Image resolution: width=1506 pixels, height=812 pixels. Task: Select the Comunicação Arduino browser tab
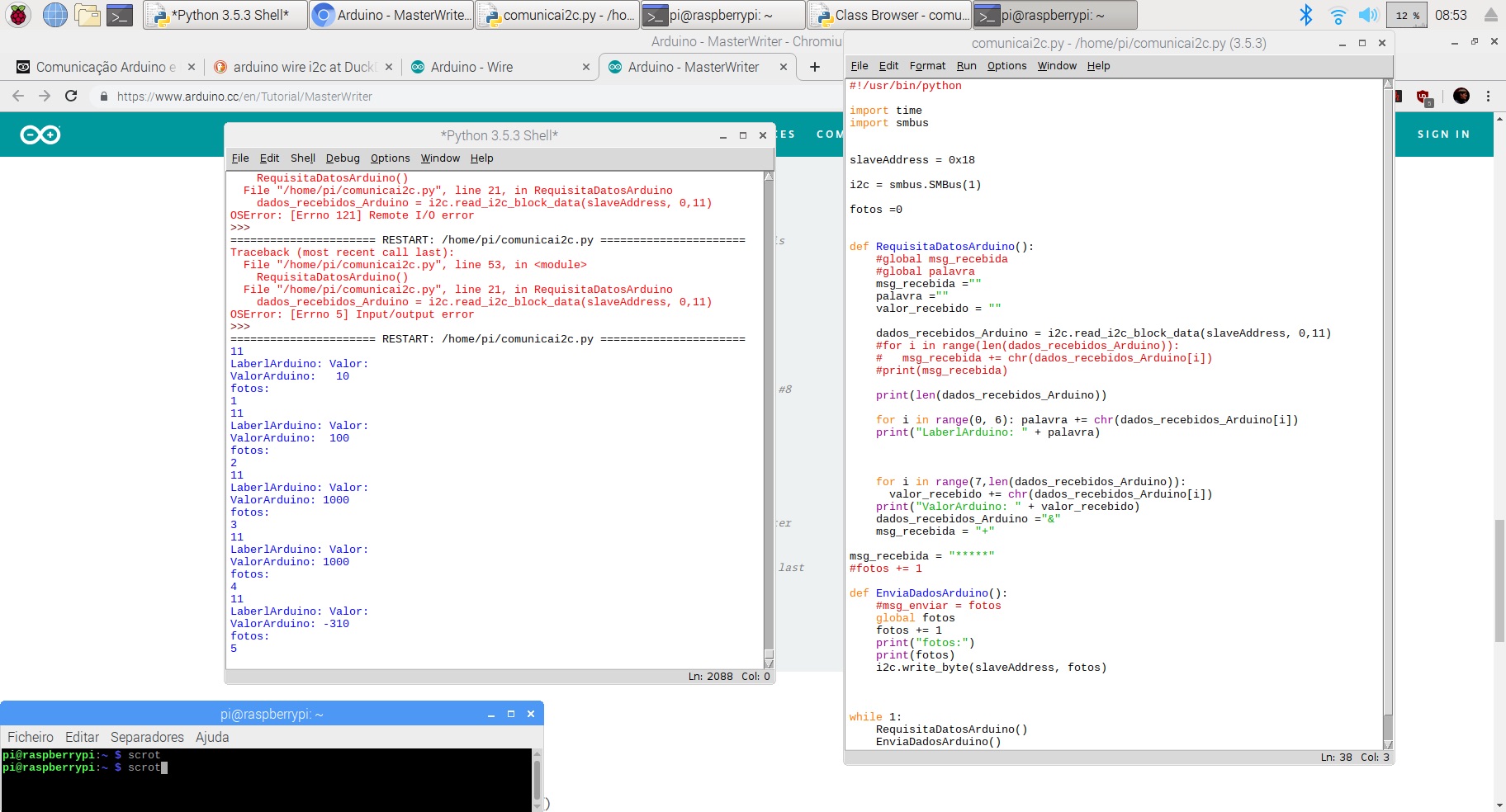pos(106,67)
